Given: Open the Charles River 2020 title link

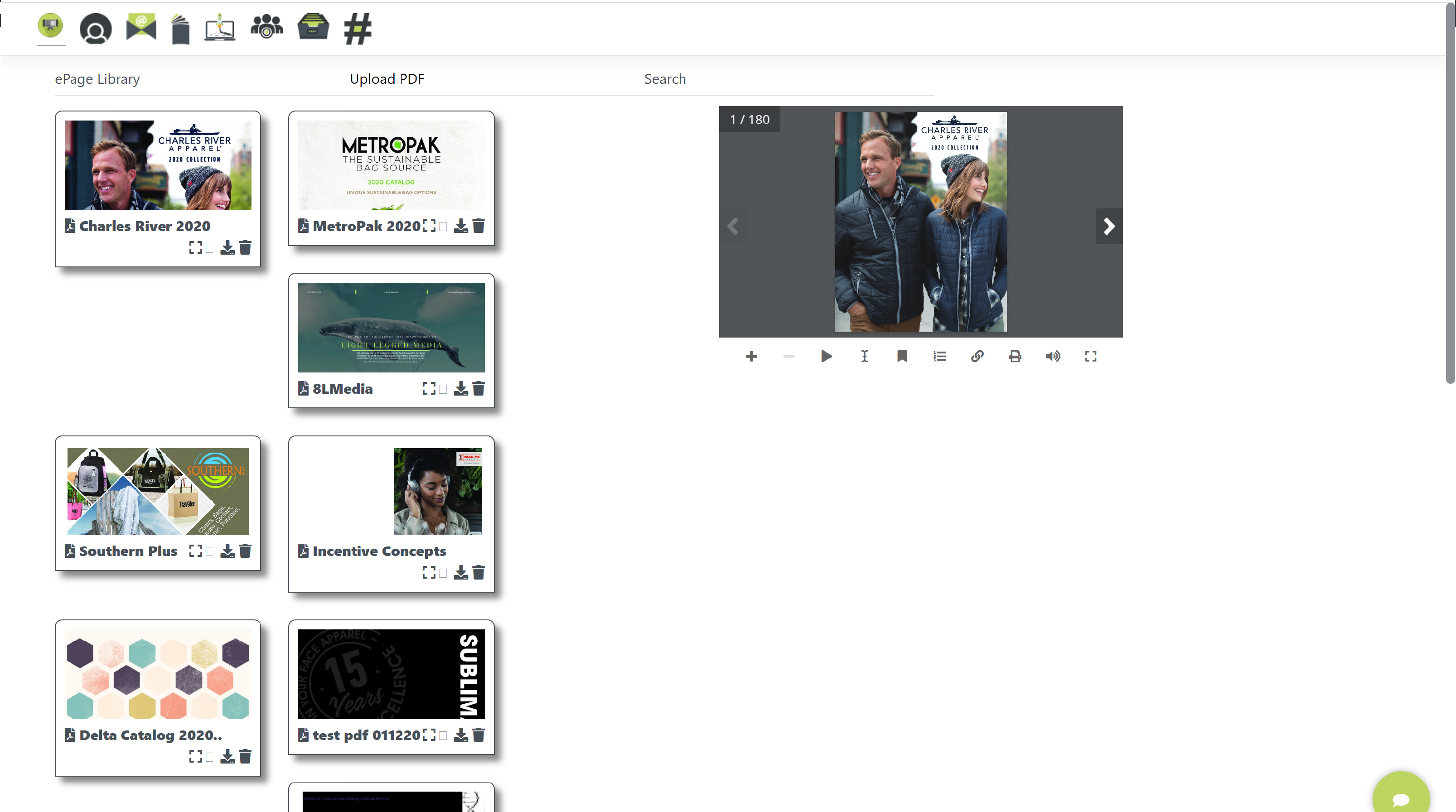Looking at the screenshot, I should tap(145, 226).
